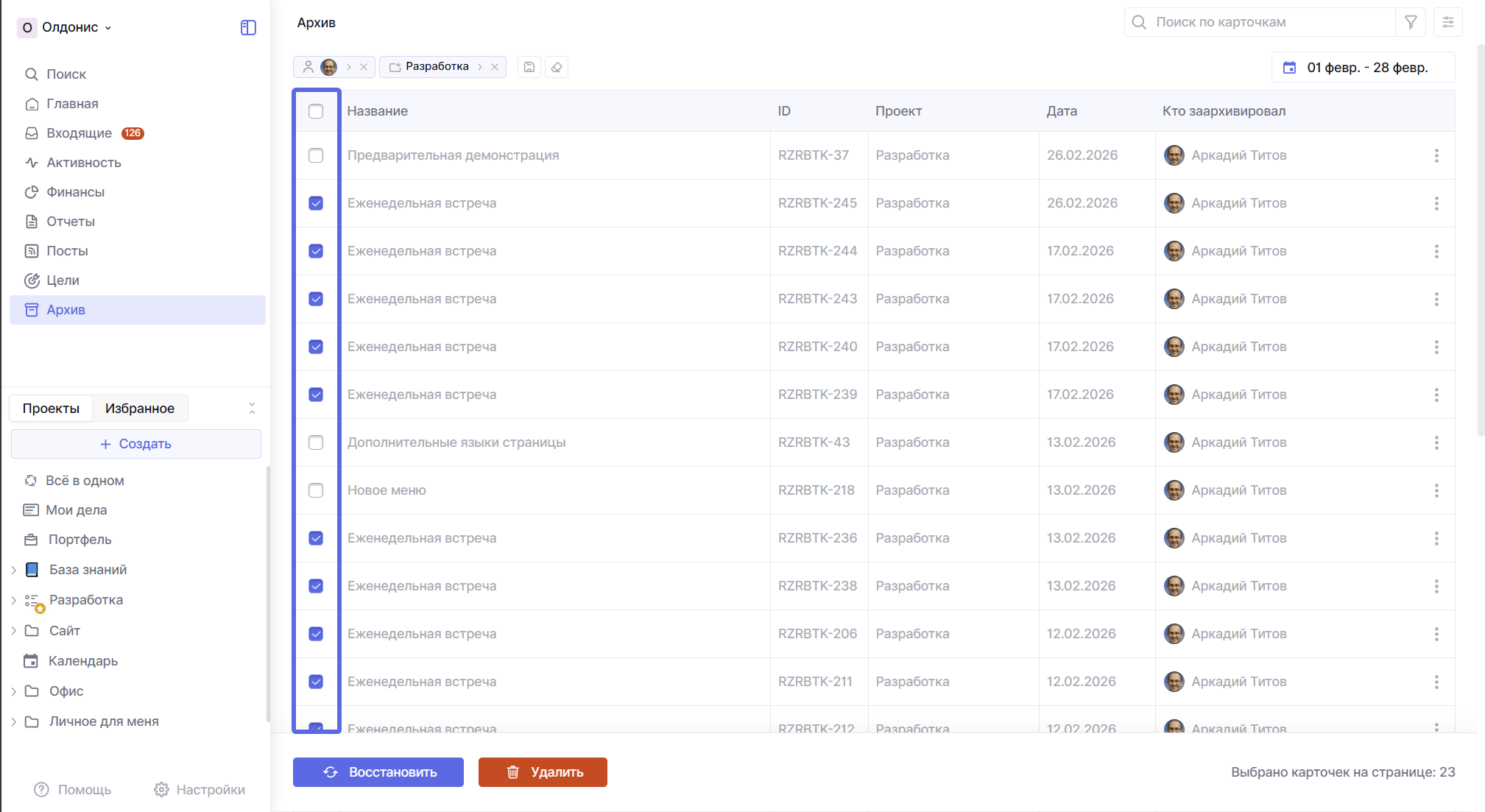The width and height of the screenshot is (1485, 812).
Task: Check the Предварительная демонстрация row checkbox
Action: point(316,155)
